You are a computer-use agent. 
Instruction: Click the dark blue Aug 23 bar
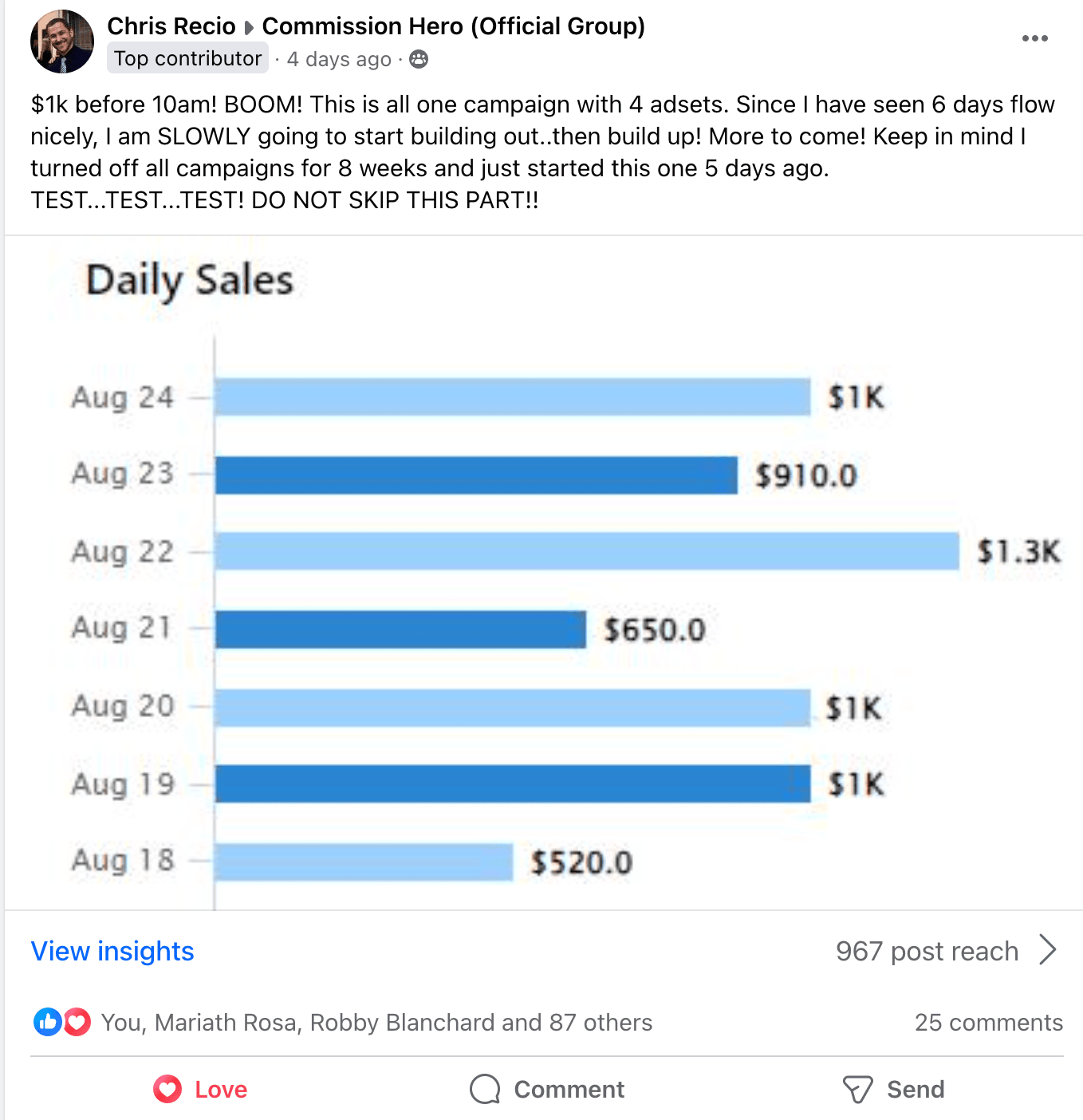476,475
